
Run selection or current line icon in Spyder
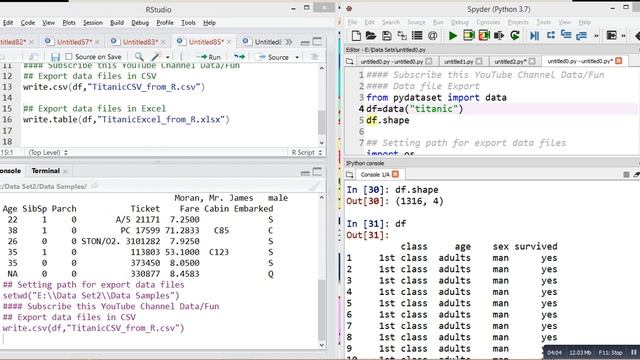(499, 36)
